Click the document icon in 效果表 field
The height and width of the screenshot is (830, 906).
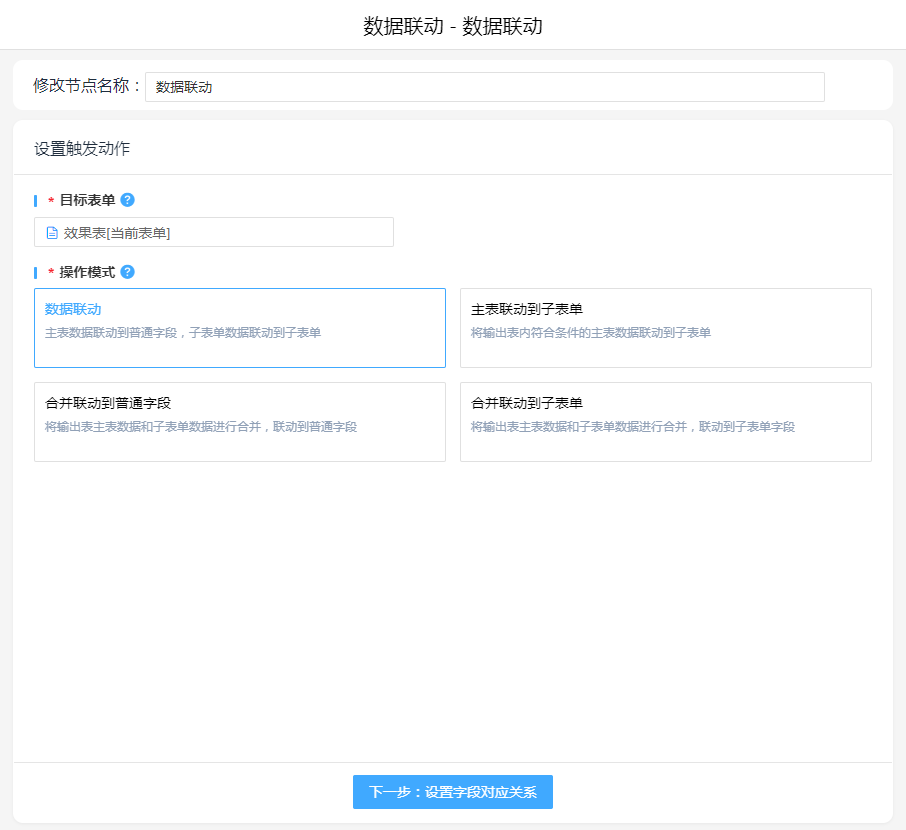click(52, 233)
